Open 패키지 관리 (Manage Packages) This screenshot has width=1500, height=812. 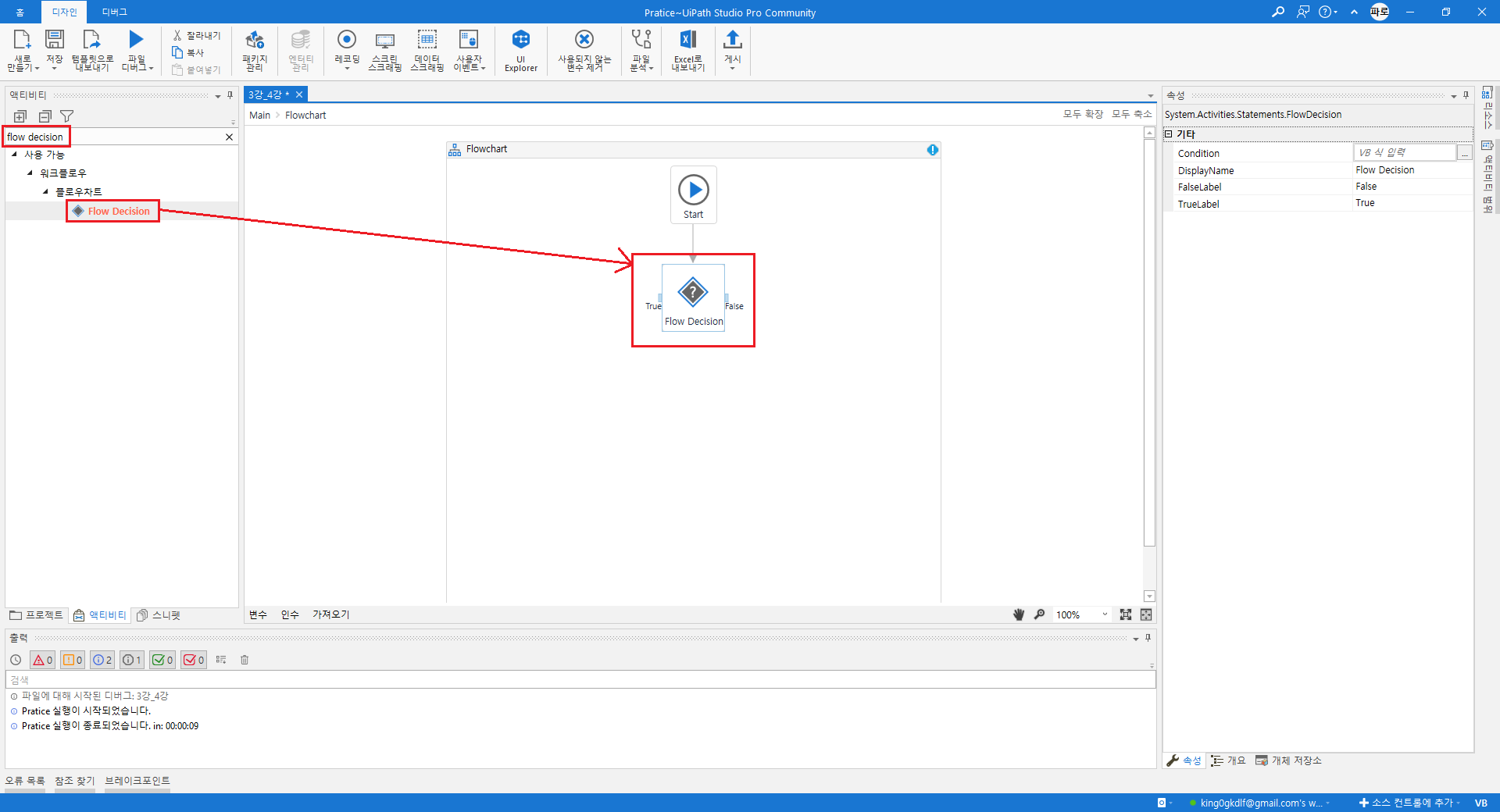point(255,51)
